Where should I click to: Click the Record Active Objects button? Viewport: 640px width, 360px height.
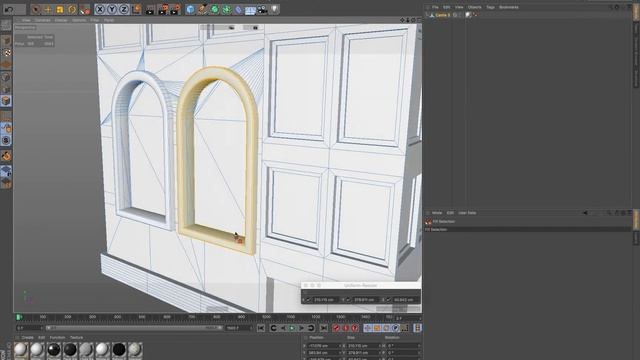(x=336, y=328)
